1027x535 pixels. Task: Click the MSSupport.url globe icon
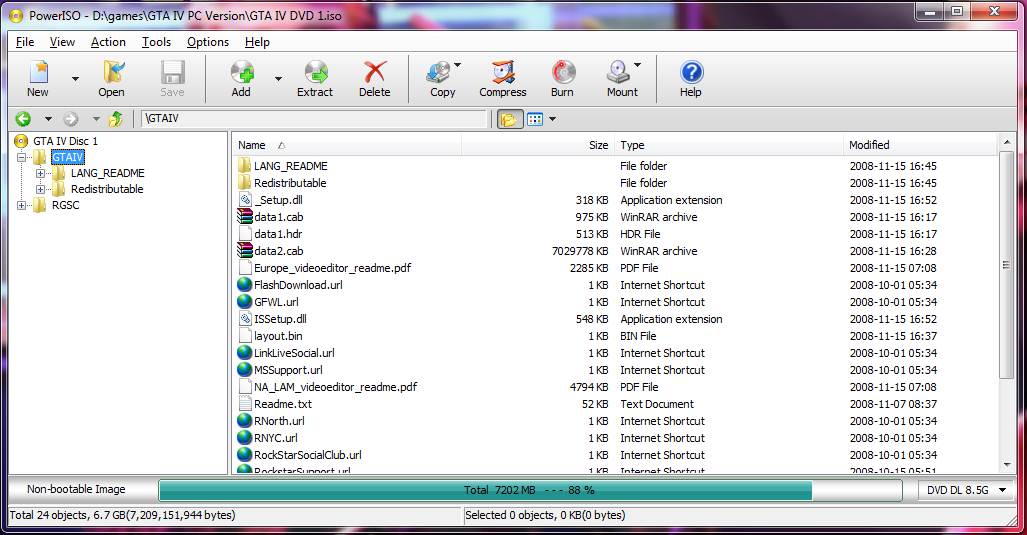(x=244, y=370)
